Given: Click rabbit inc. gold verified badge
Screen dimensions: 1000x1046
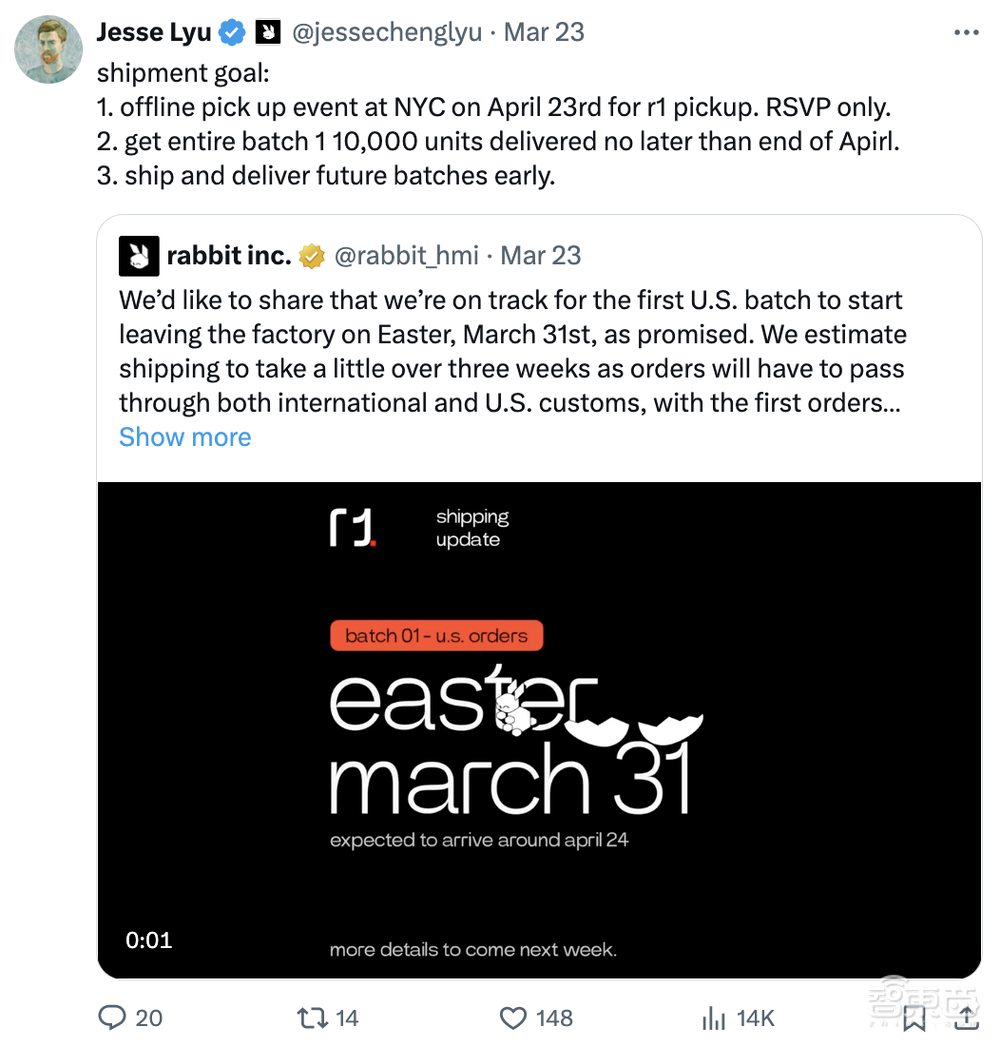Looking at the screenshot, I should coord(312,256).
